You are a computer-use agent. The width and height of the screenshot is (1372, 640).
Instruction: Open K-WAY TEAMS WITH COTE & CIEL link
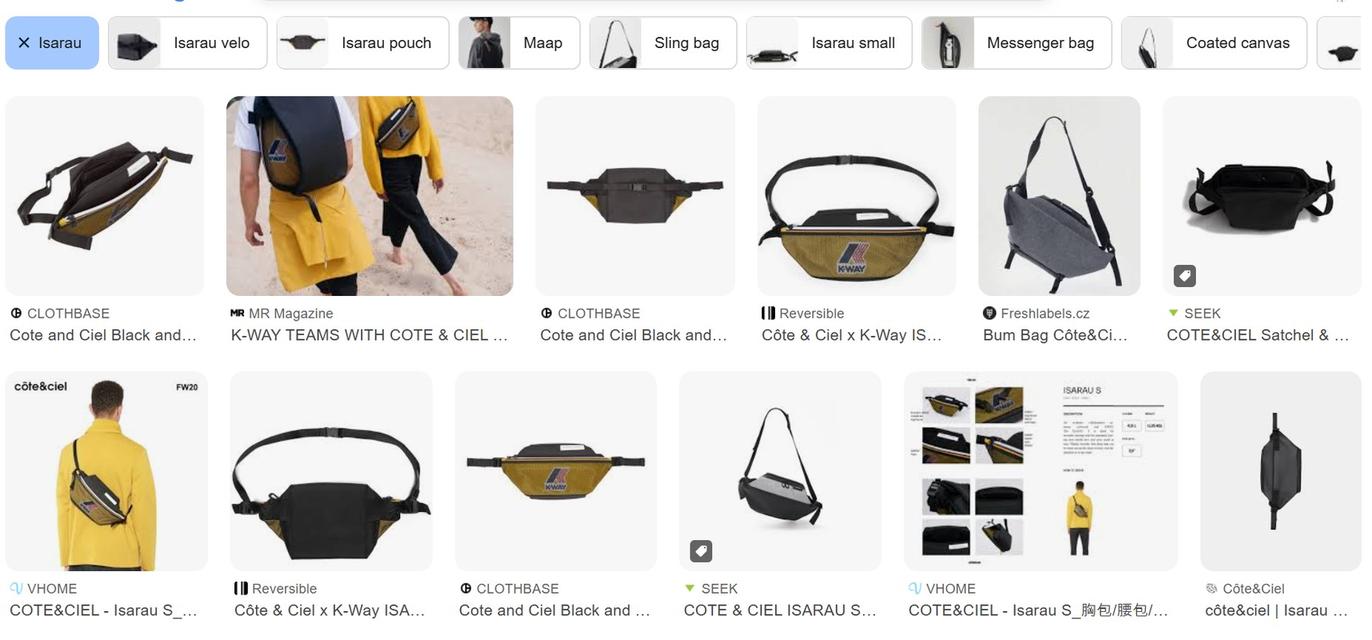tap(369, 335)
